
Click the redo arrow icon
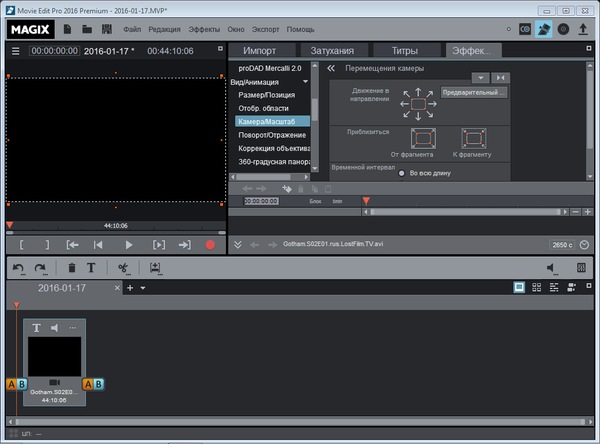point(40,268)
